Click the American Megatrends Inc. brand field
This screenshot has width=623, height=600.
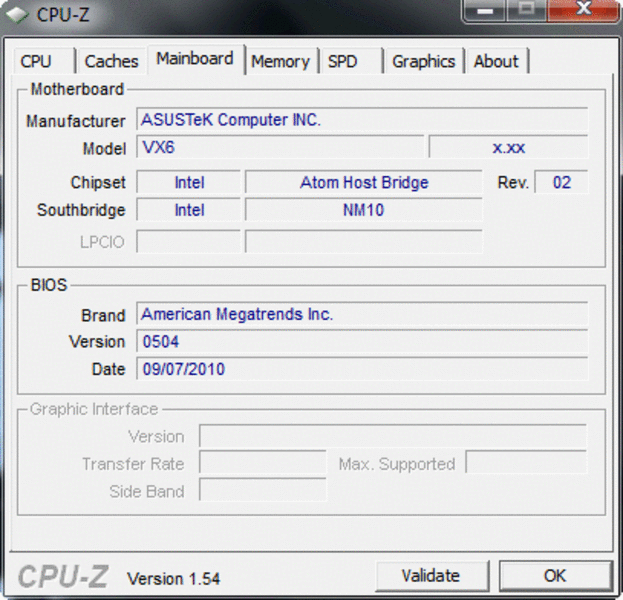click(362, 314)
